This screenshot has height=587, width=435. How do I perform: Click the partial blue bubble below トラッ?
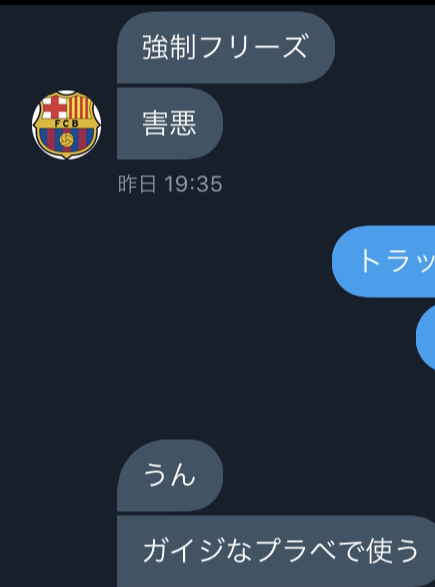coord(426,338)
